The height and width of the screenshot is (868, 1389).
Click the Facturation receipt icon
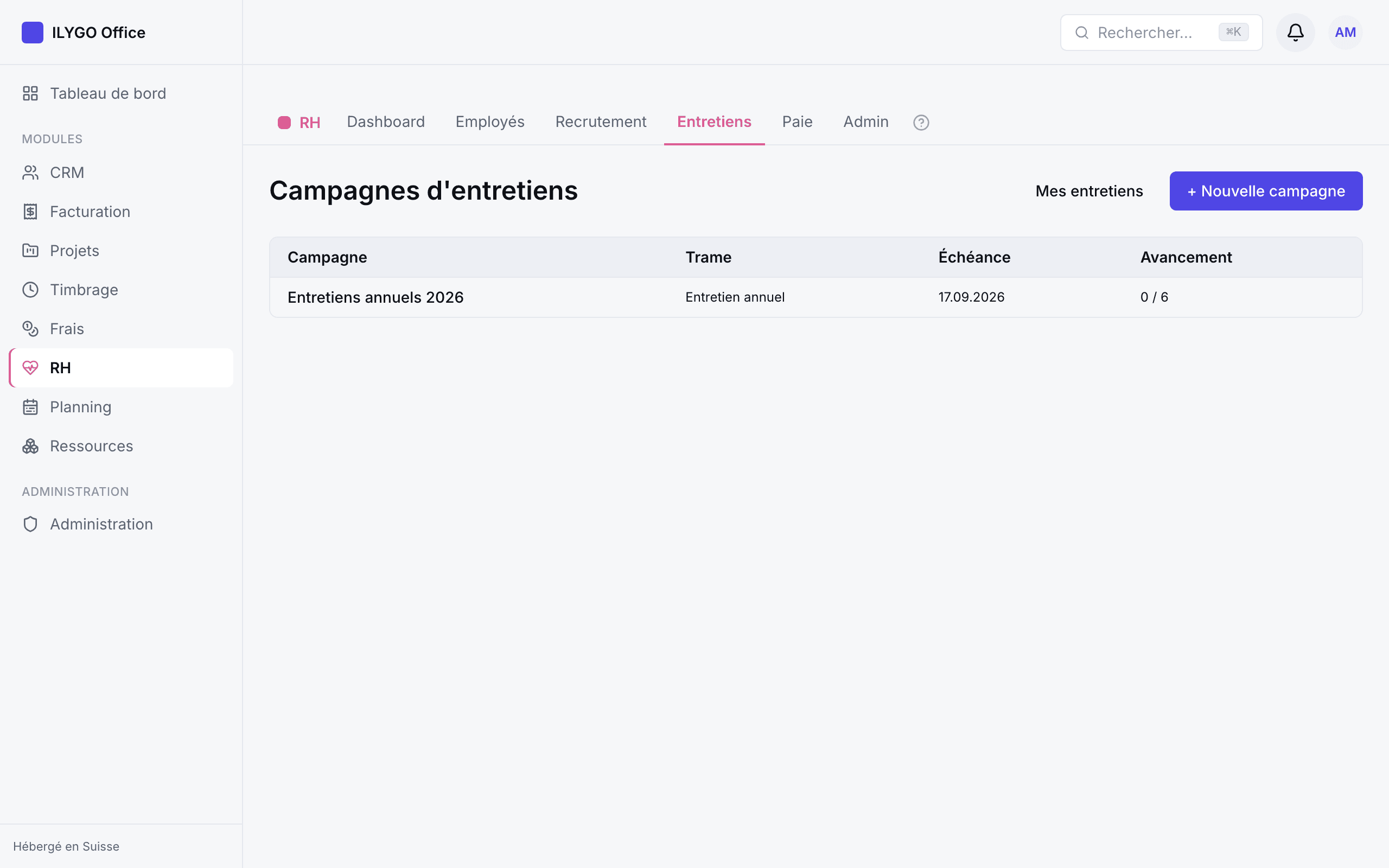click(30, 212)
